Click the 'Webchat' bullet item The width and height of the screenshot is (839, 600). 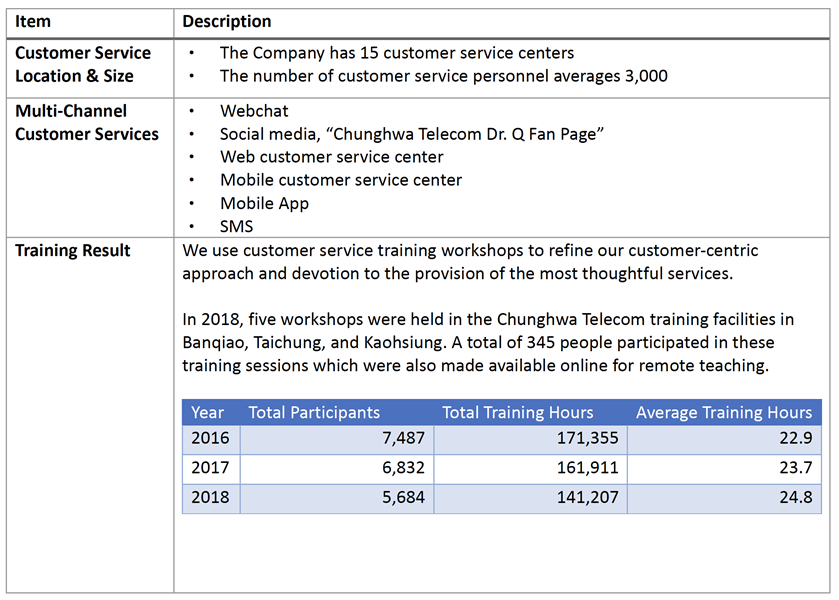pos(254,111)
